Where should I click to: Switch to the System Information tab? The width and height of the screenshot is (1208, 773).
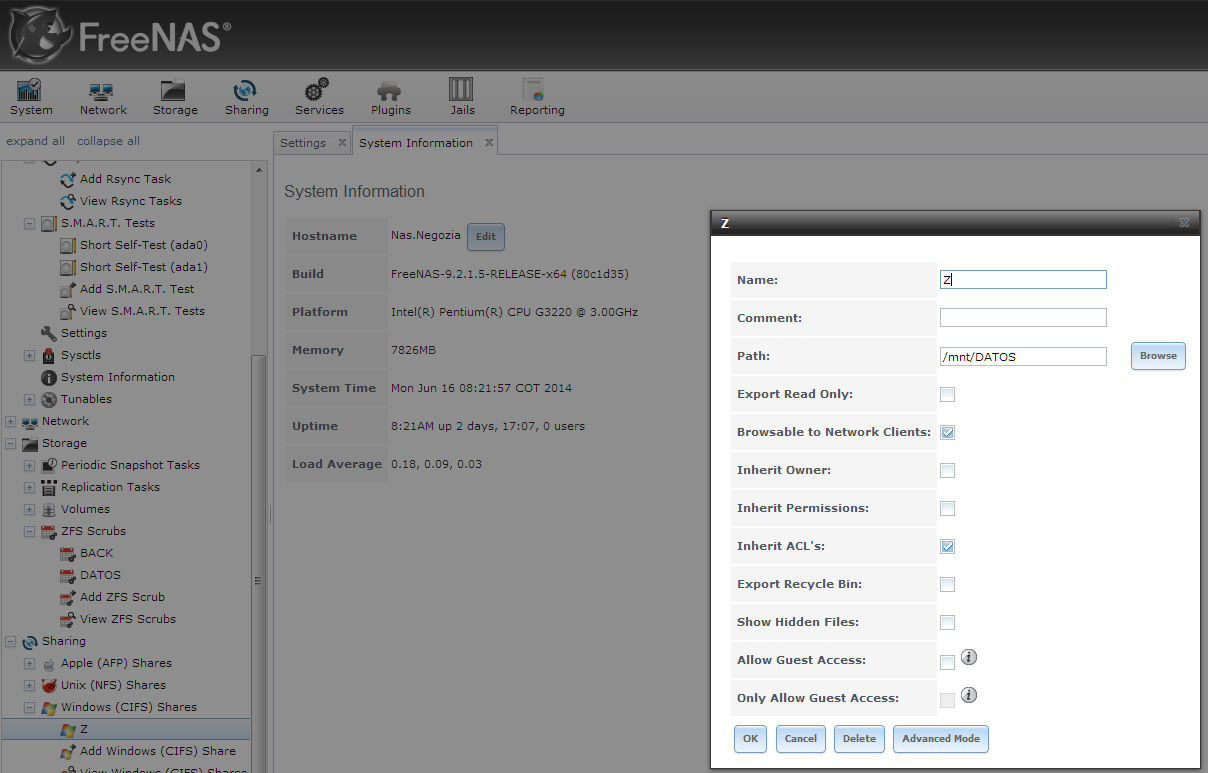pos(416,143)
